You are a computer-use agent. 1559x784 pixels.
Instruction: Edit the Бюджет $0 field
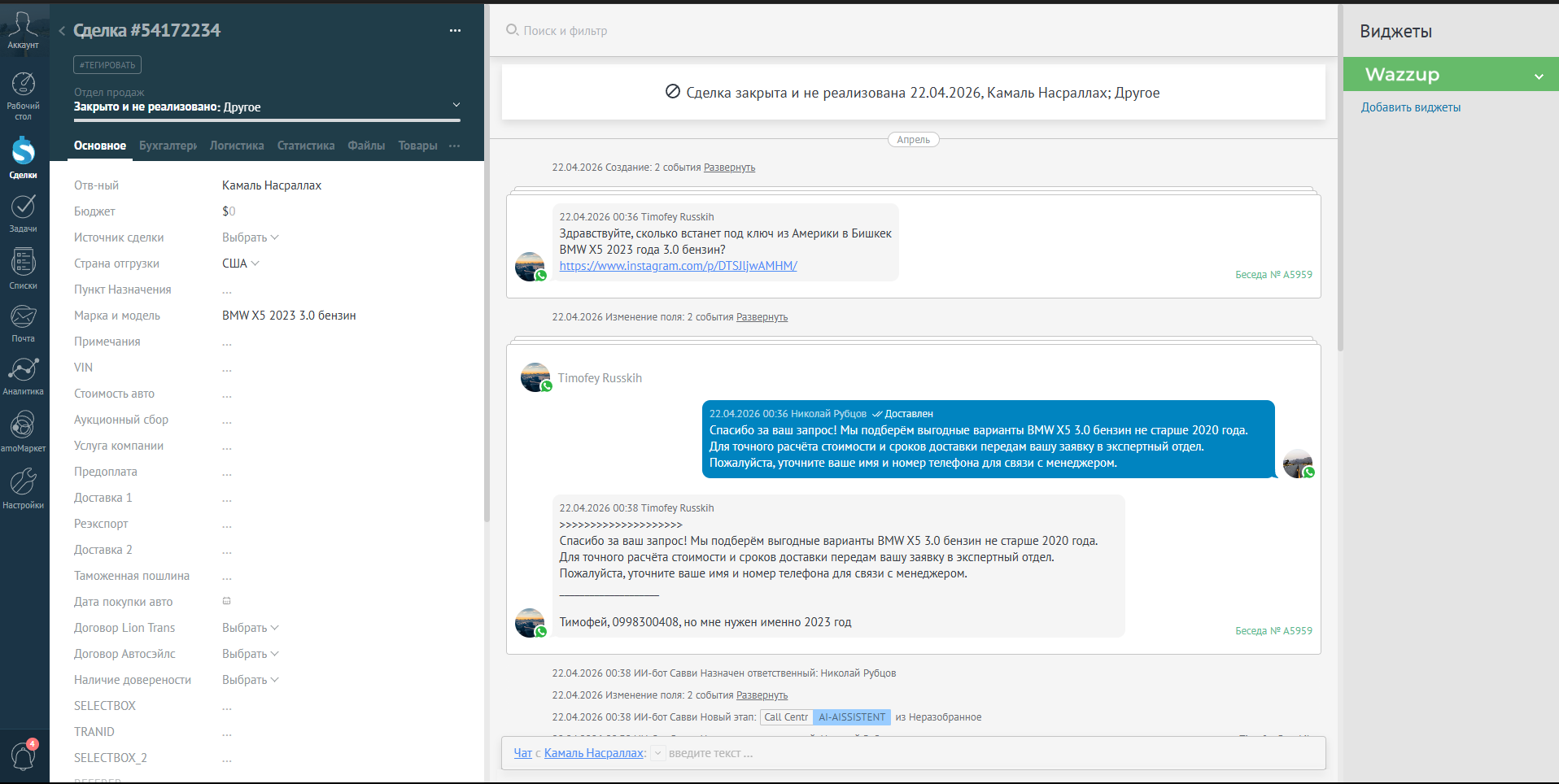229,211
